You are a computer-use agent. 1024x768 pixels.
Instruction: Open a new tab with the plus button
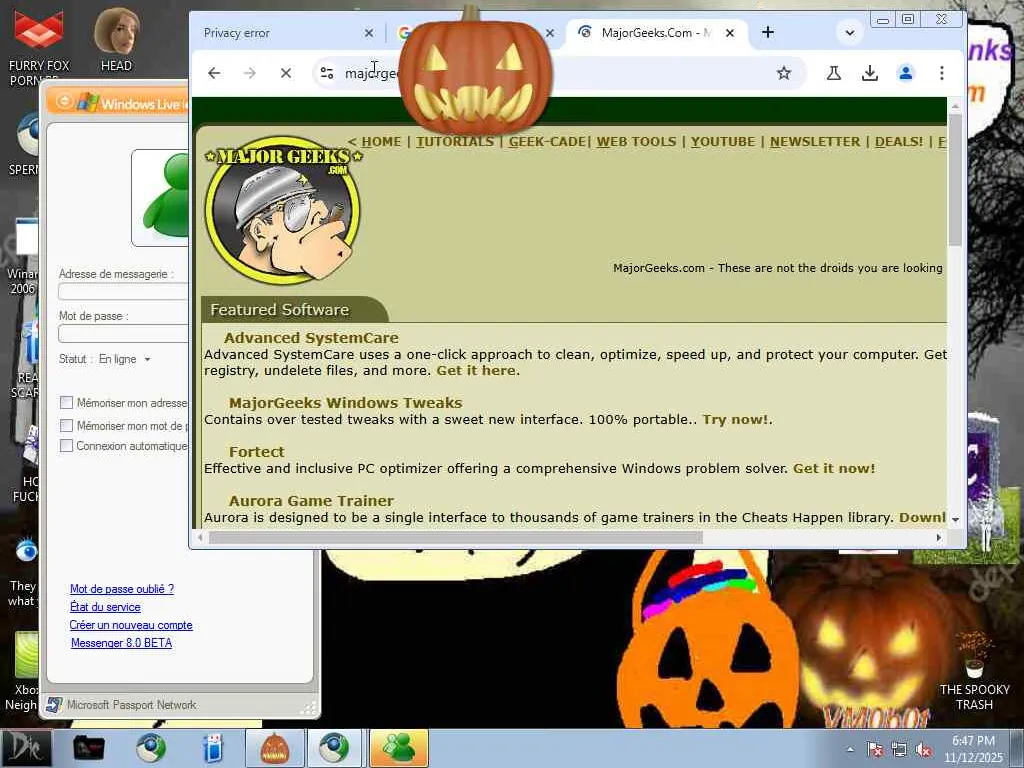click(768, 32)
